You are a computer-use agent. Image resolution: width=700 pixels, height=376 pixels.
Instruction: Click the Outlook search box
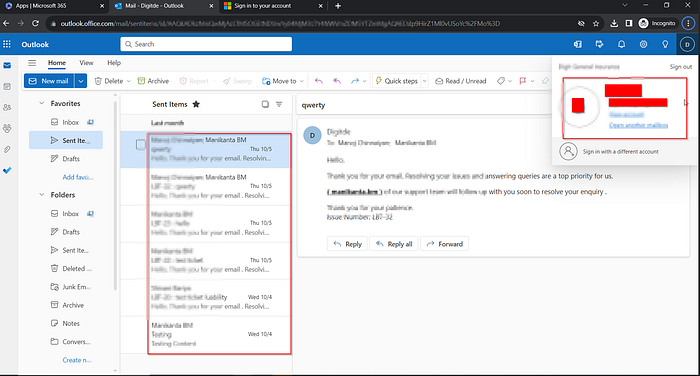point(206,44)
